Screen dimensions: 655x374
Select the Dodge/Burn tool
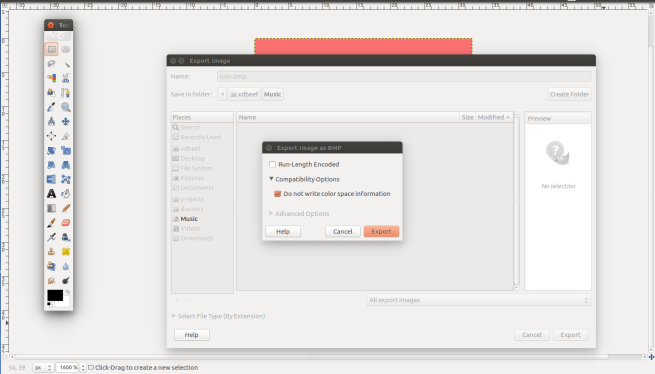pos(66,280)
